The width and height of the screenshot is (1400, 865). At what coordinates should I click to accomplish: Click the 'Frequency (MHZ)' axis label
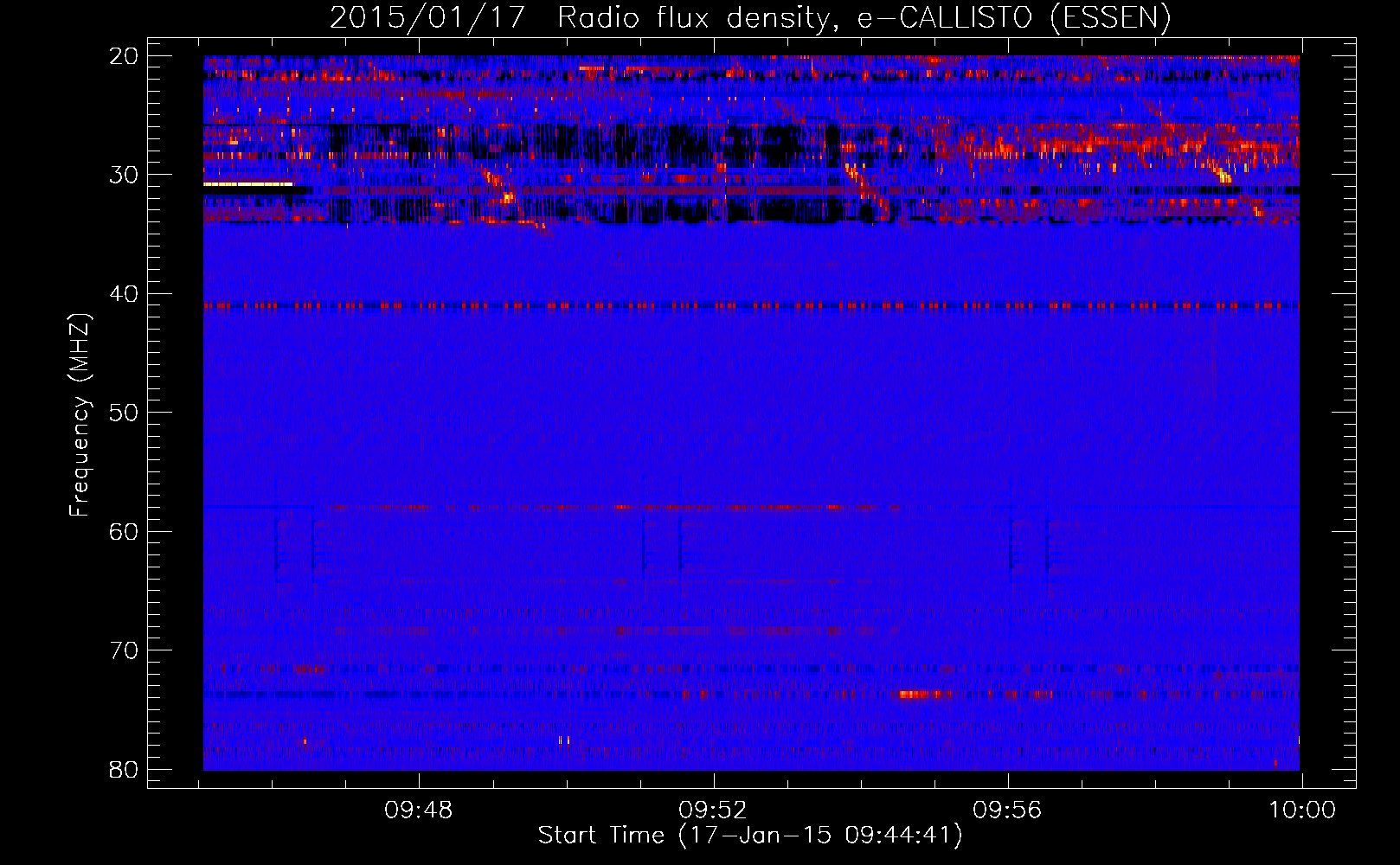[x=80, y=415]
